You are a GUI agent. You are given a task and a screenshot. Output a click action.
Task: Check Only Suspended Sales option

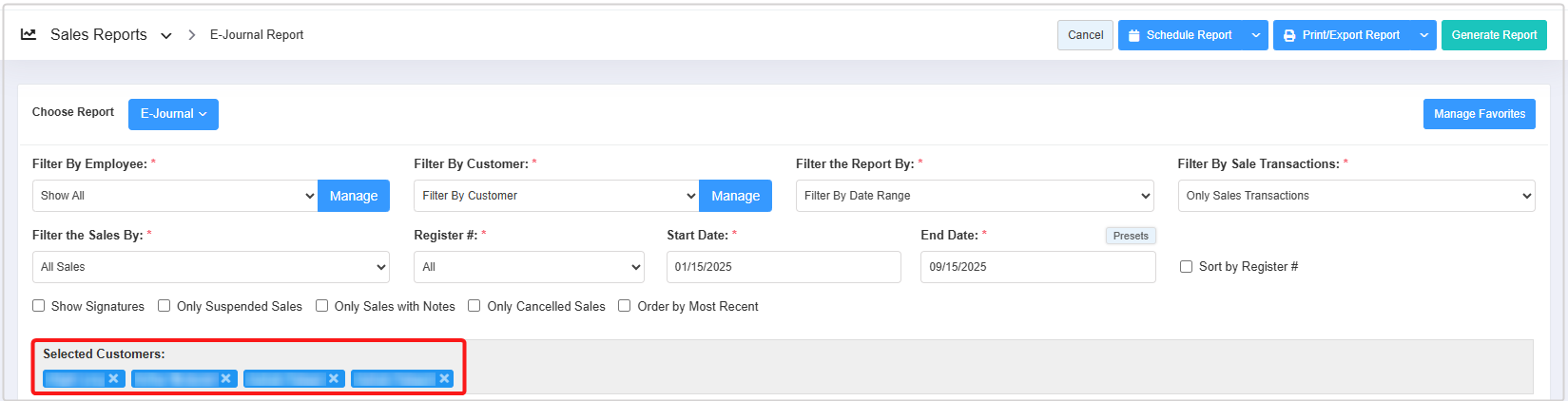165,306
